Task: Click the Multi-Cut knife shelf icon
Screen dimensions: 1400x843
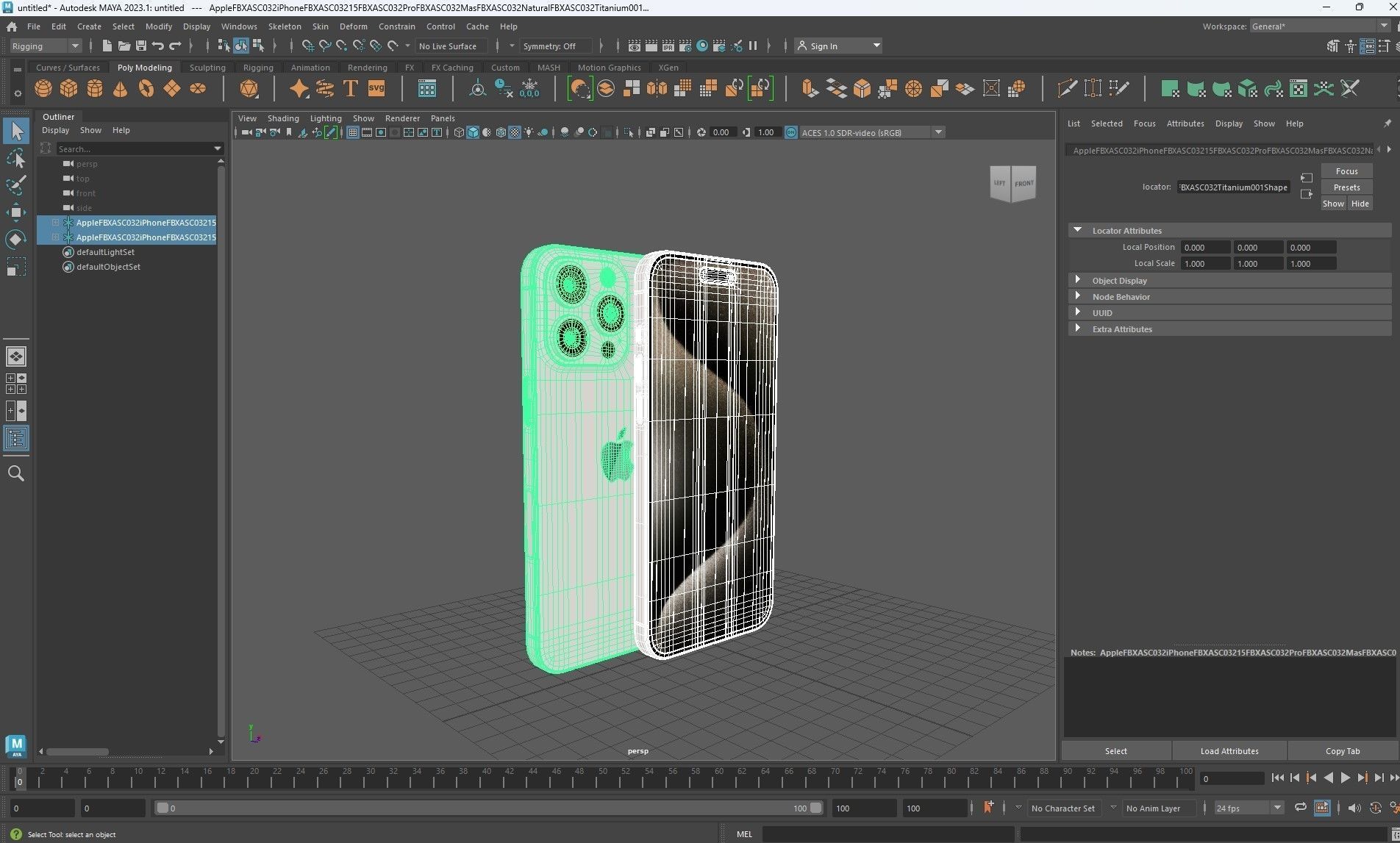Action: [x=1067, y=89]
